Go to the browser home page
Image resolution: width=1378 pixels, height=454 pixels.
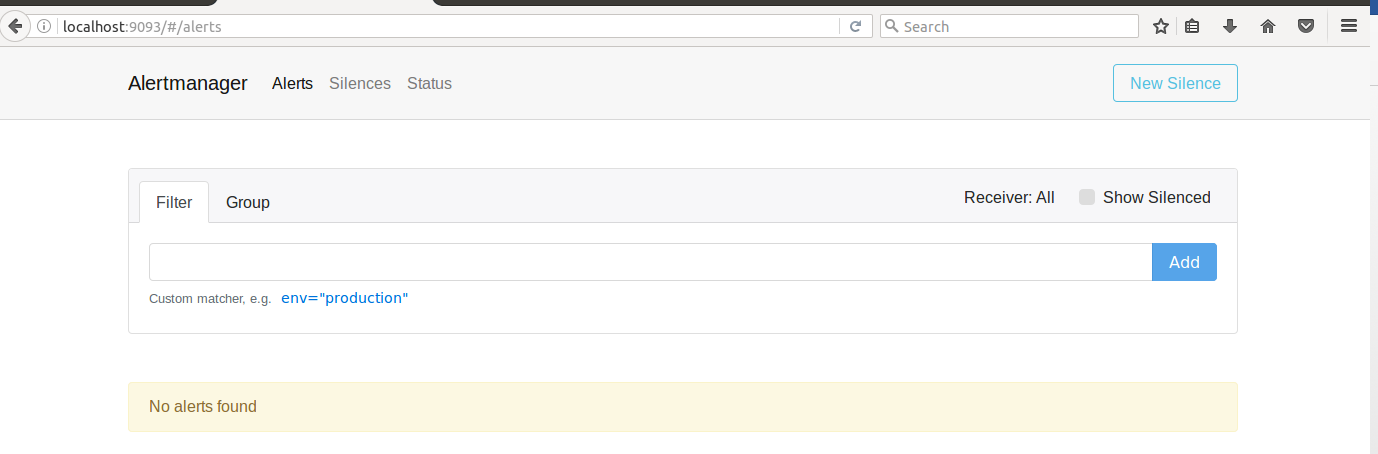(x=1268, y=27)
